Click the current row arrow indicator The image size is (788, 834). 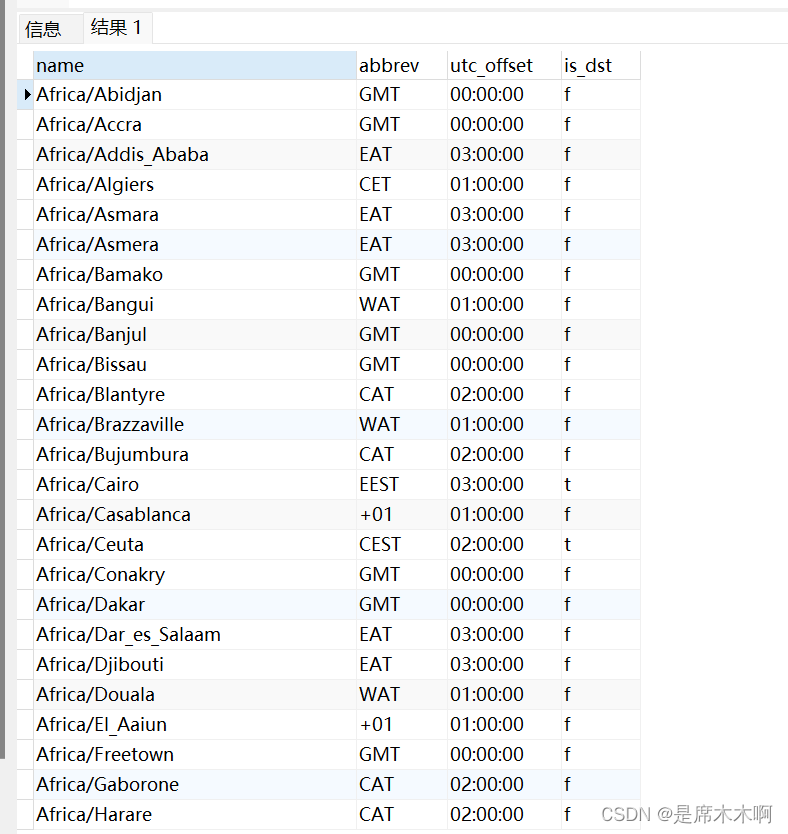click(26, 95)
